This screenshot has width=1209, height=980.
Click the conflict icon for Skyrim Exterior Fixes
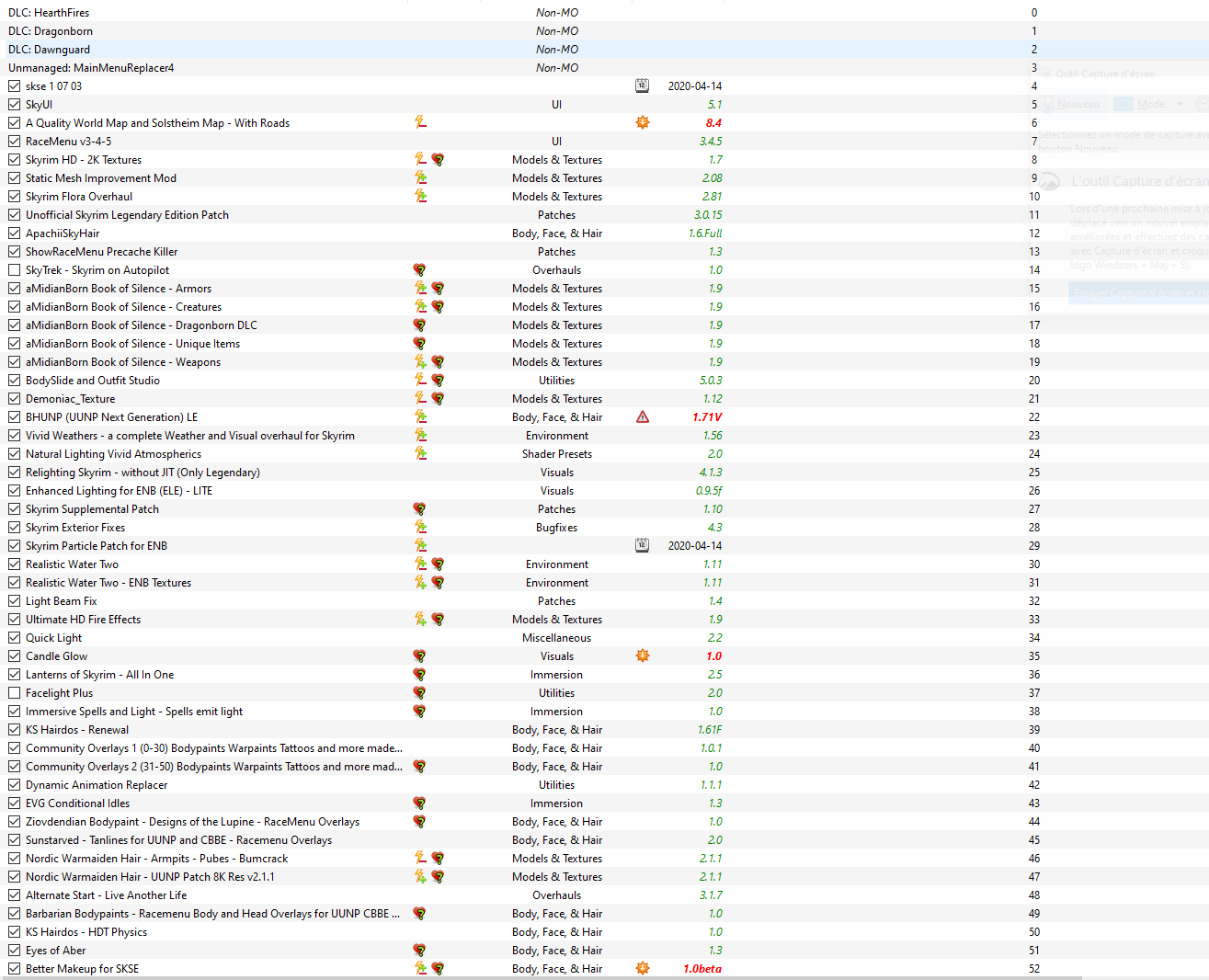pos(420,527)
